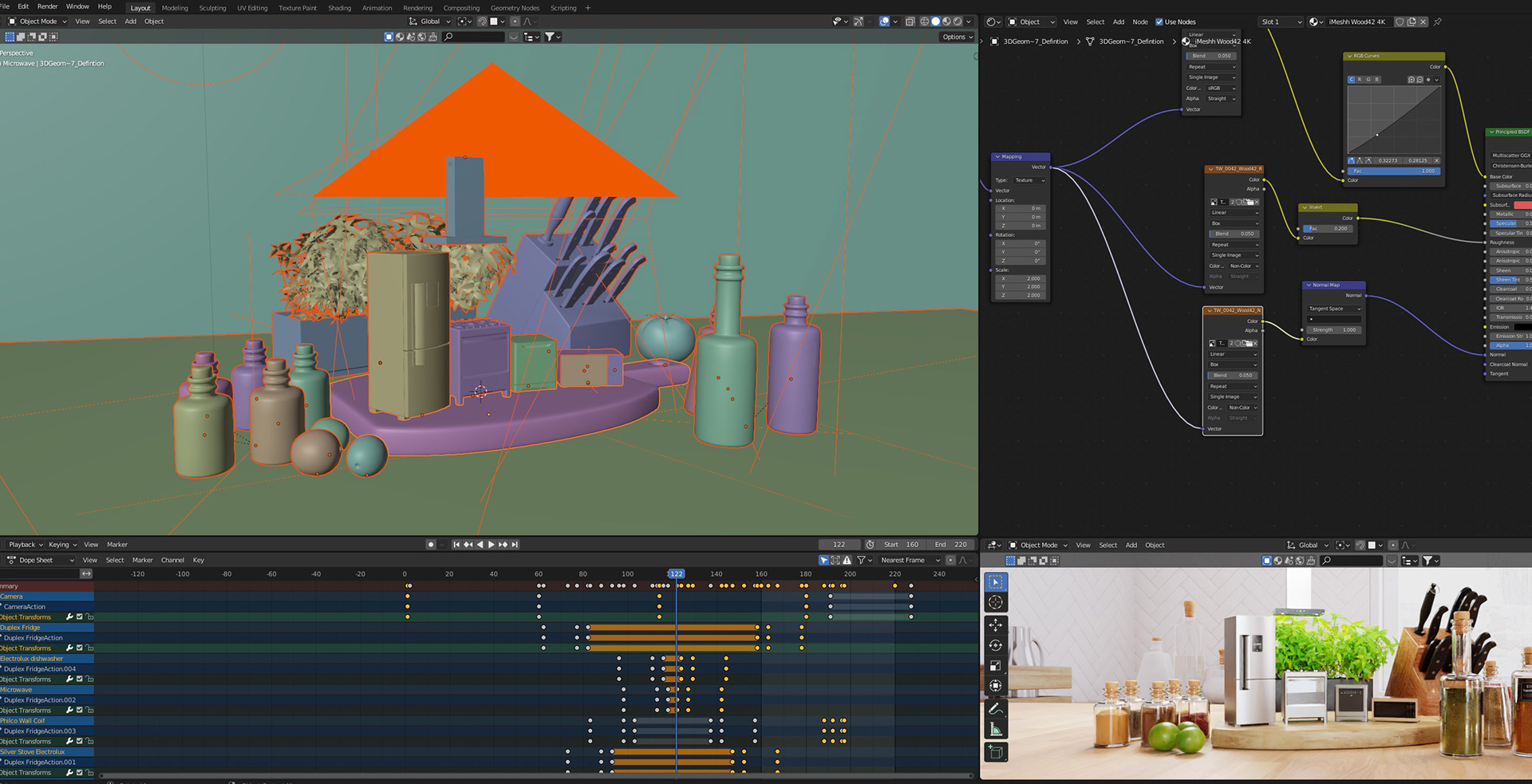Toggle checkbox on Philco Wall Coif transforms
This screenshot has width=1532, height=784.
[80, 742]
